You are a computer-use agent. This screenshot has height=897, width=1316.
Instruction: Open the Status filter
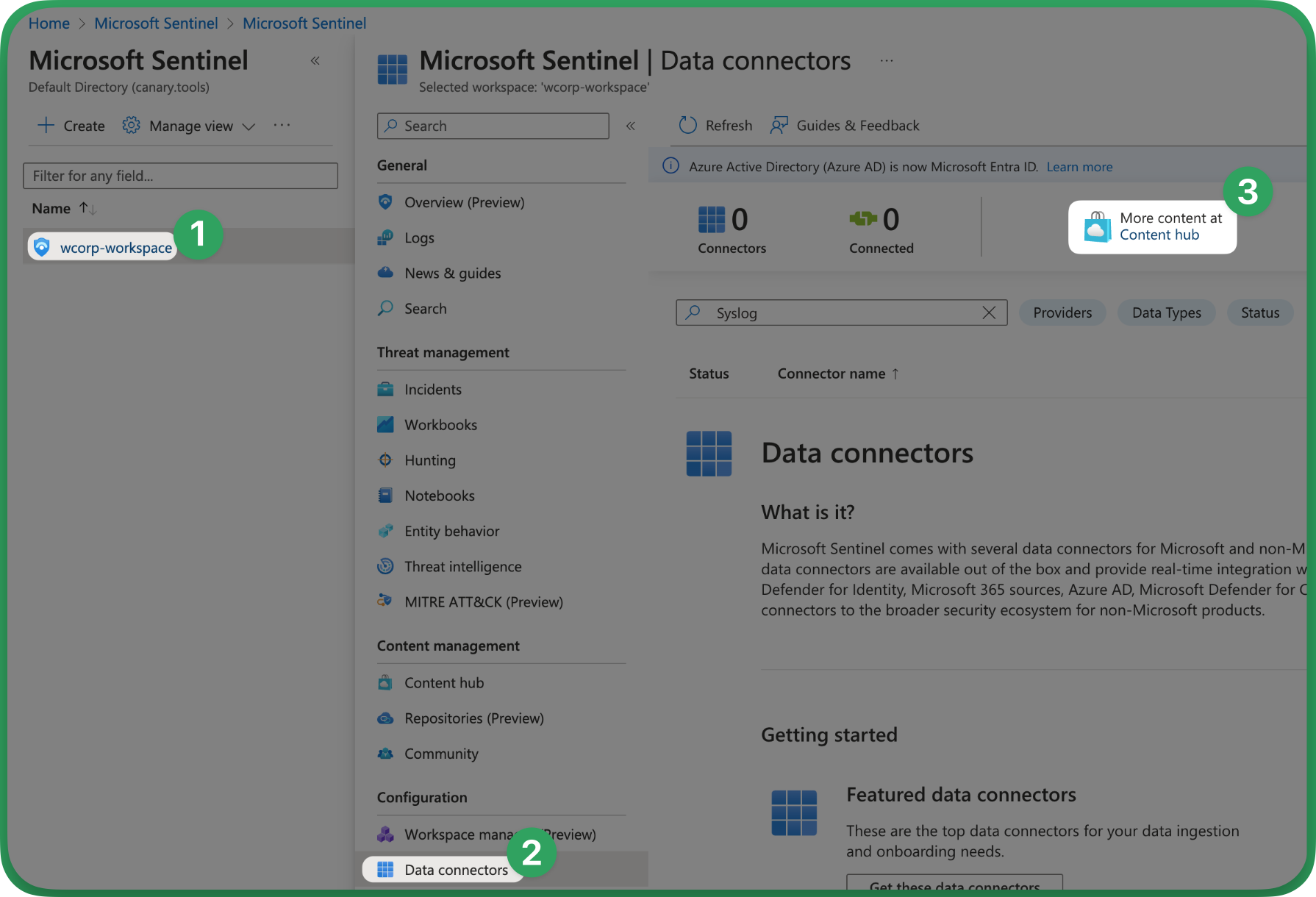click(x=1260, y=312)
